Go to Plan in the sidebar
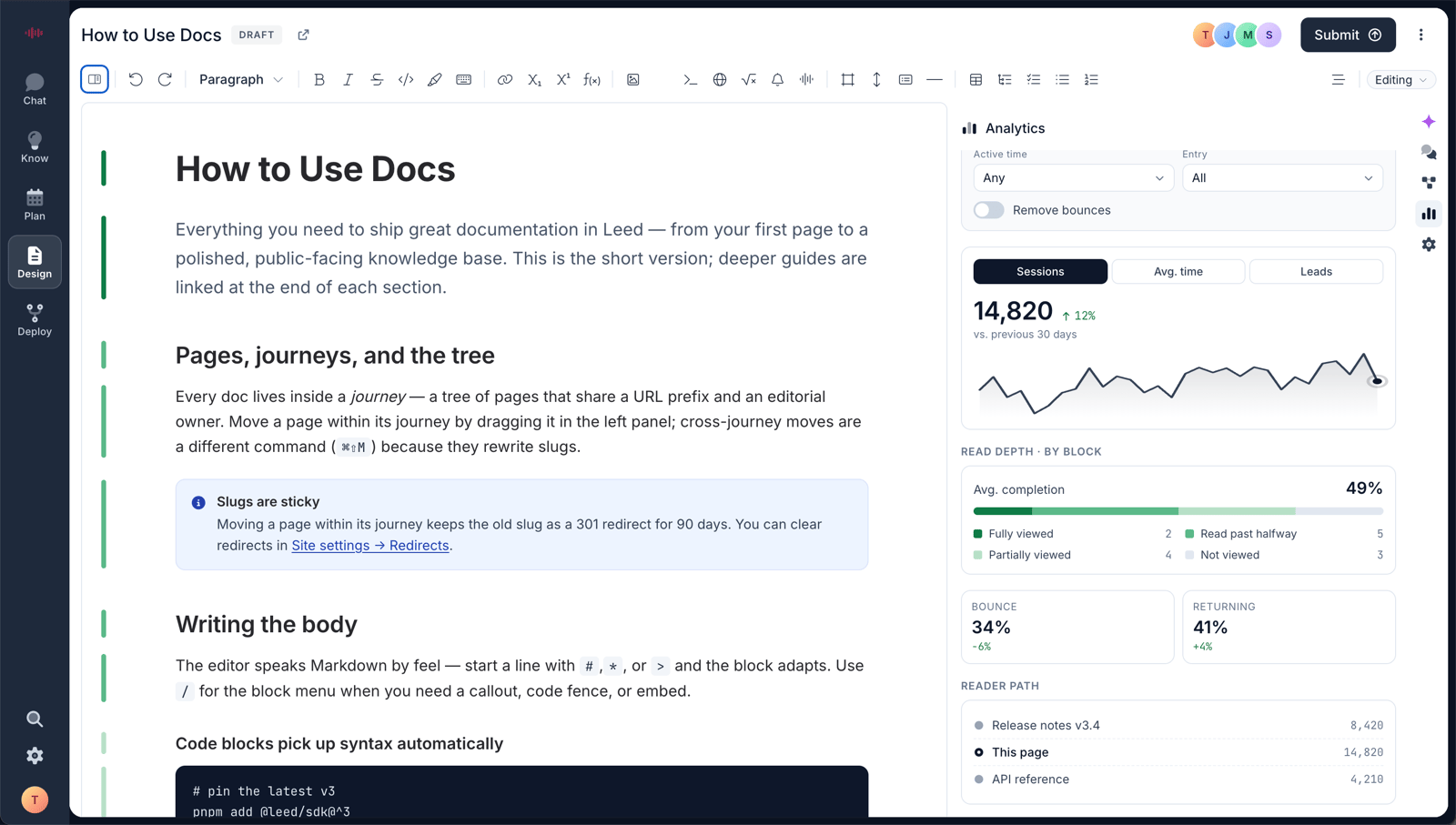Screen dimensions: 1456x825 (x=35, y=205)
